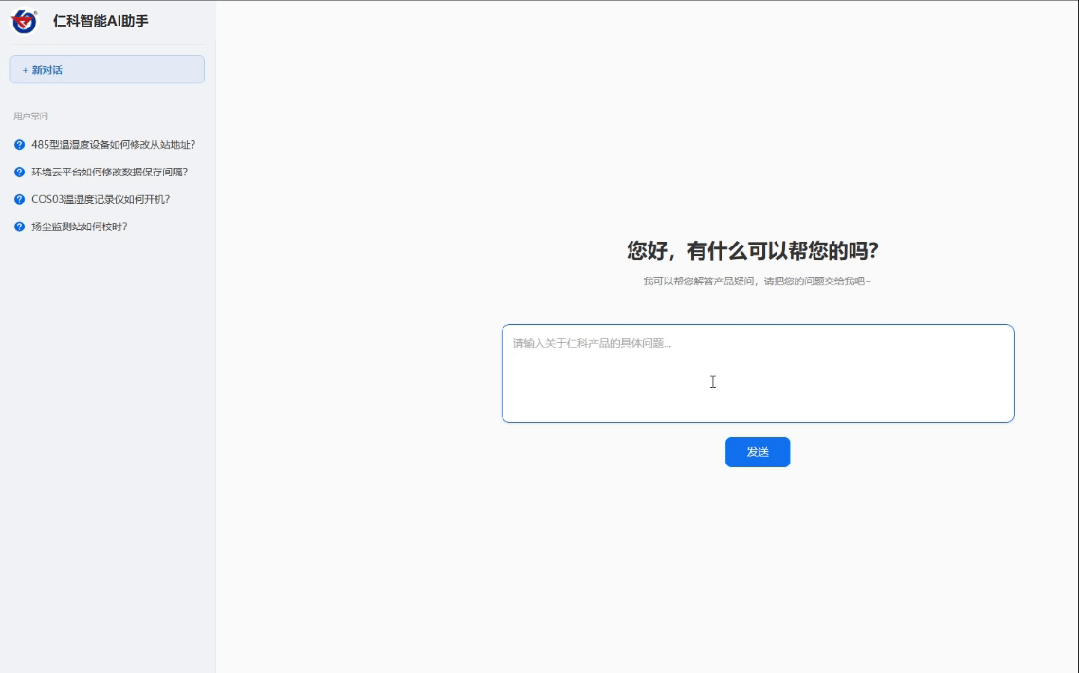Select FAQ 环境云平台如何修改数据保存间隔?
Viewport: 1079px width, 673px height.
[x=109, y=172]
